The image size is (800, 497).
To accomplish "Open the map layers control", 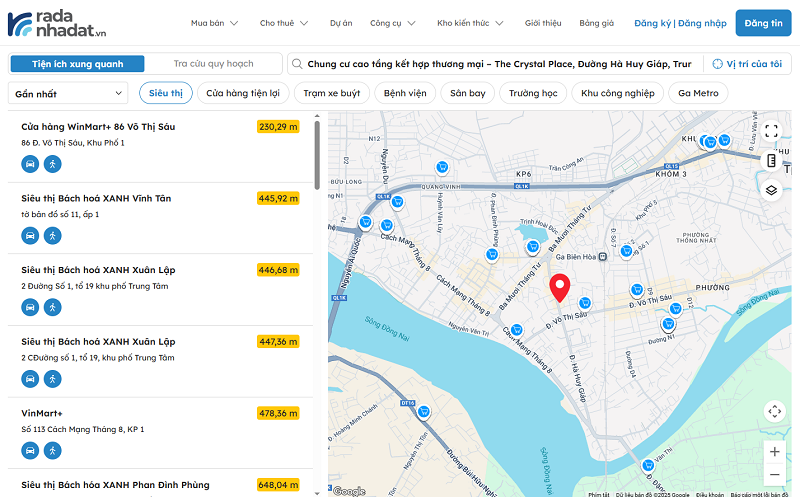I will (771, 190).
